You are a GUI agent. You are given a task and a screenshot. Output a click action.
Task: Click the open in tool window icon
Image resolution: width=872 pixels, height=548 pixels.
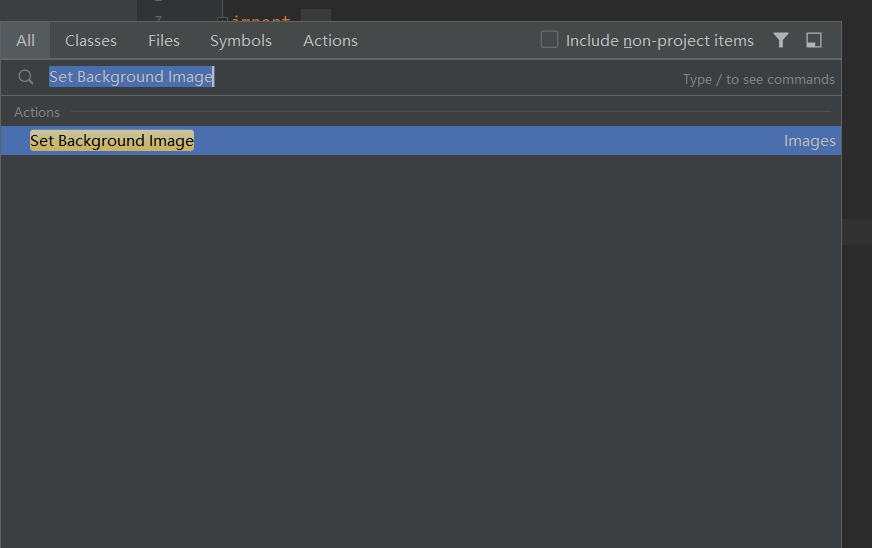[814, 40]
